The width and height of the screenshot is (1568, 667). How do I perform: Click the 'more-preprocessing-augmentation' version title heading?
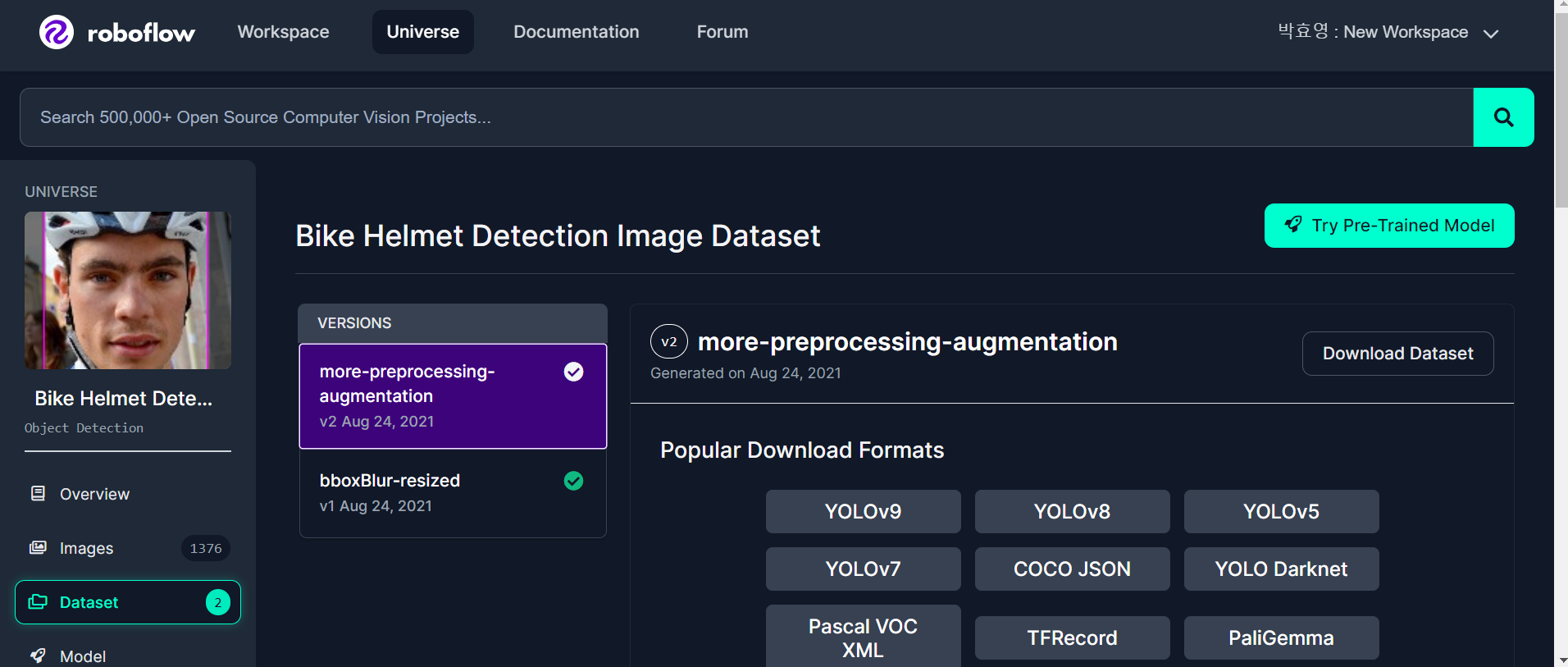(908, 342)
